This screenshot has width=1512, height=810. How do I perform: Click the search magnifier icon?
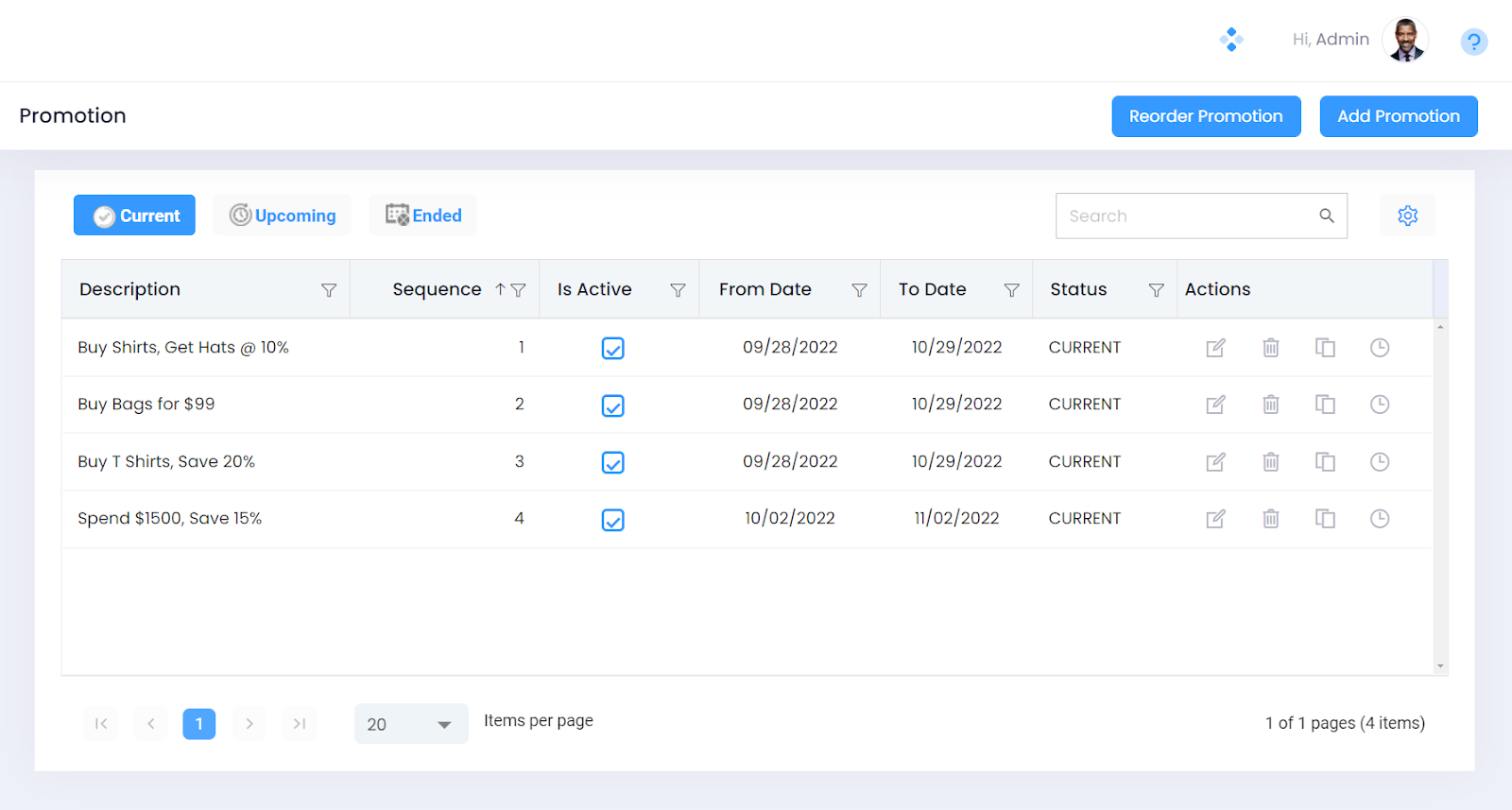[x=1327, y=215]
